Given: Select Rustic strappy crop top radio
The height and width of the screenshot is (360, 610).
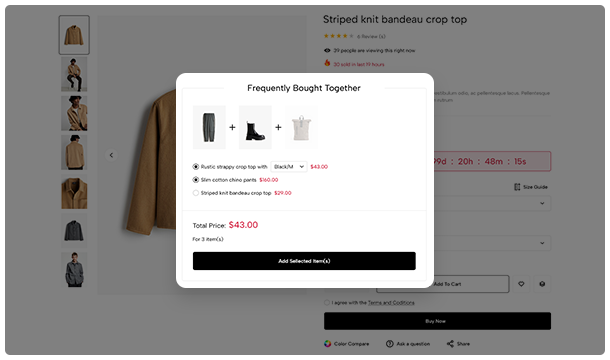Looking at the screenshot, I should [x=196, y=167].
